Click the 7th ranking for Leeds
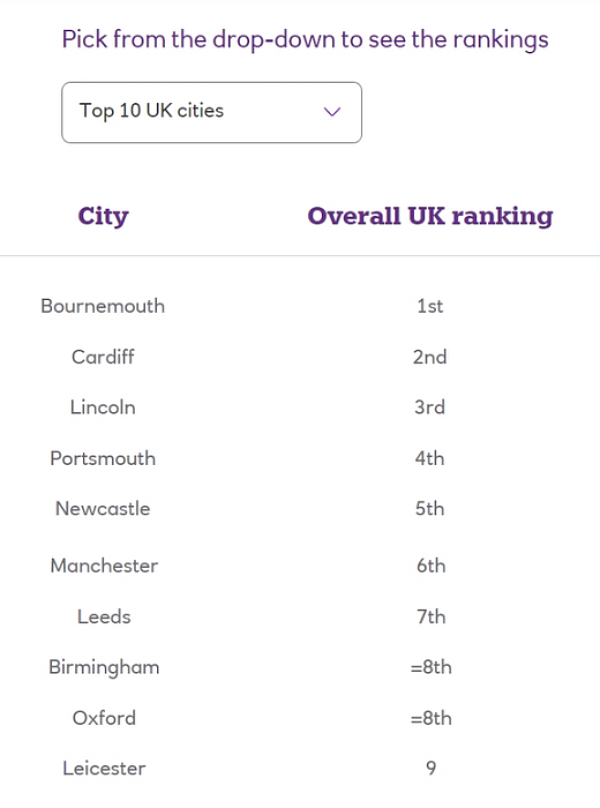Viewport: 600px width, 808px height. tap(431, 617)
